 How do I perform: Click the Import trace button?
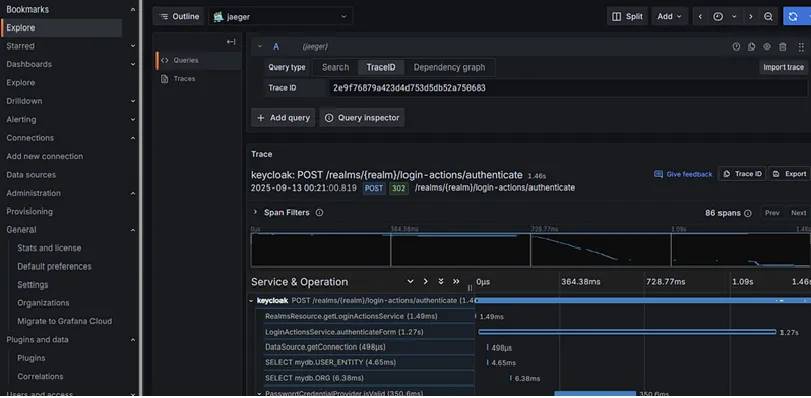[x=783, y=67]
